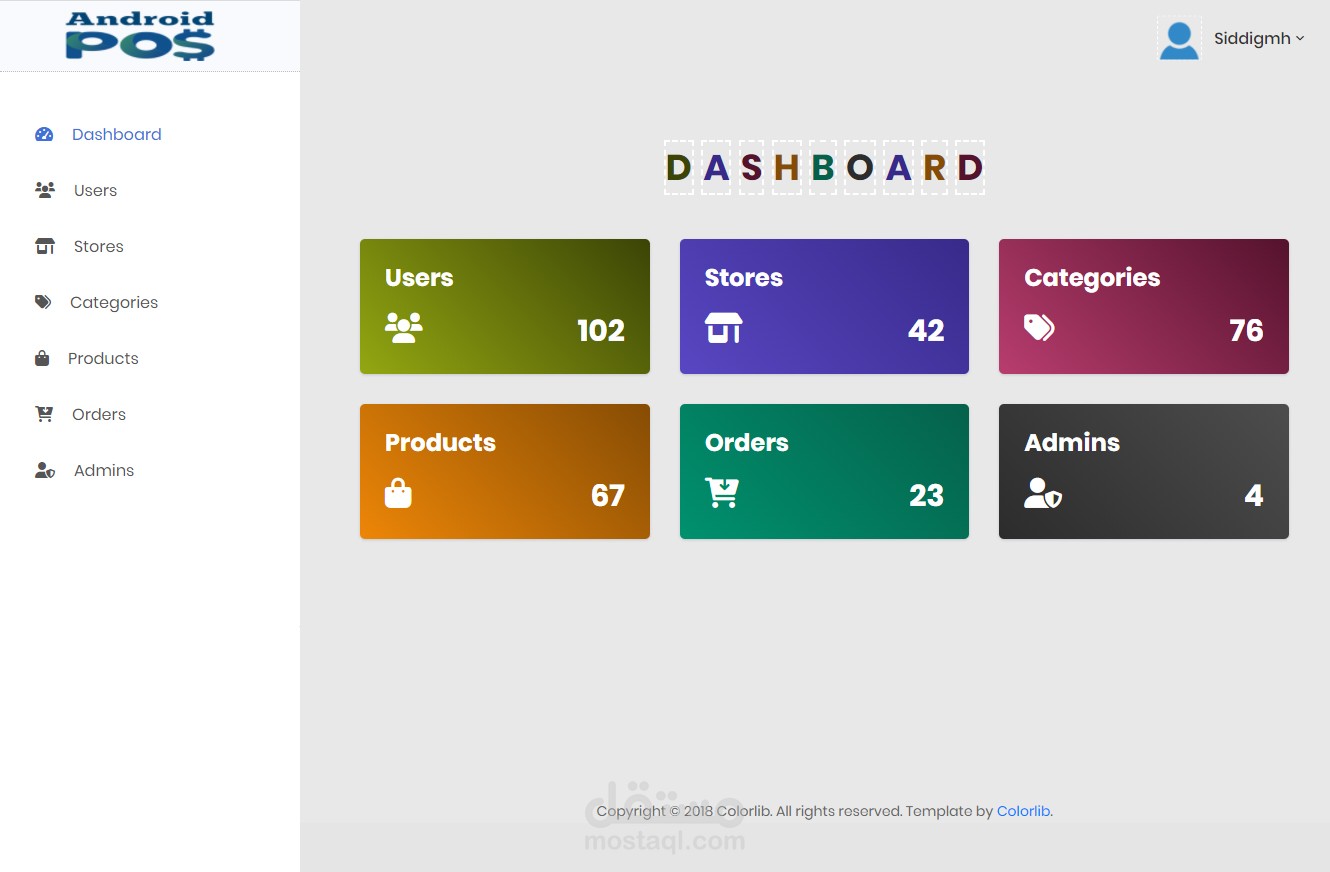Click the user avatar icon

(x=1179, y=39)
